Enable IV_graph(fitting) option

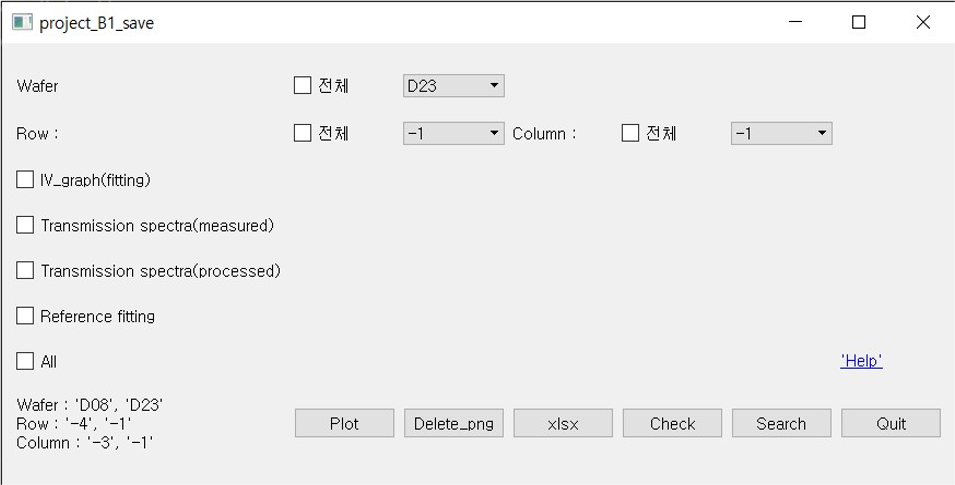point(26,180)
